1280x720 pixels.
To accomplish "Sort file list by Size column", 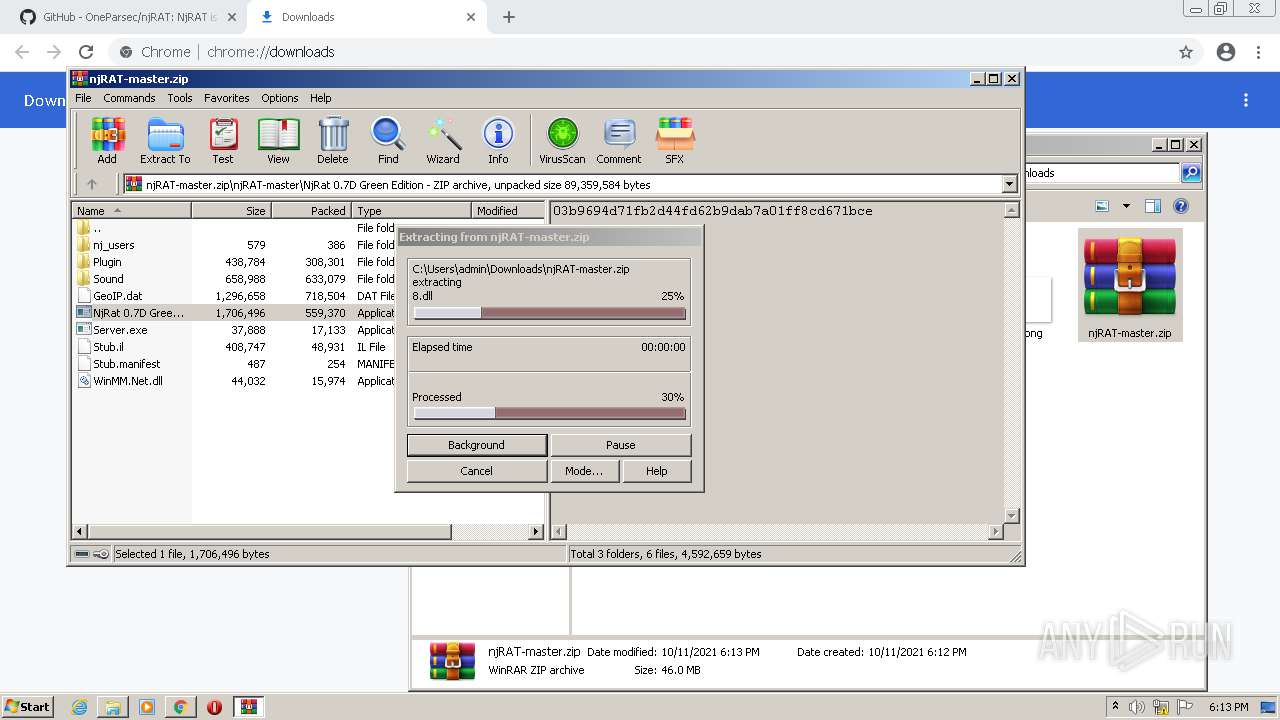I will click(231, 210).
